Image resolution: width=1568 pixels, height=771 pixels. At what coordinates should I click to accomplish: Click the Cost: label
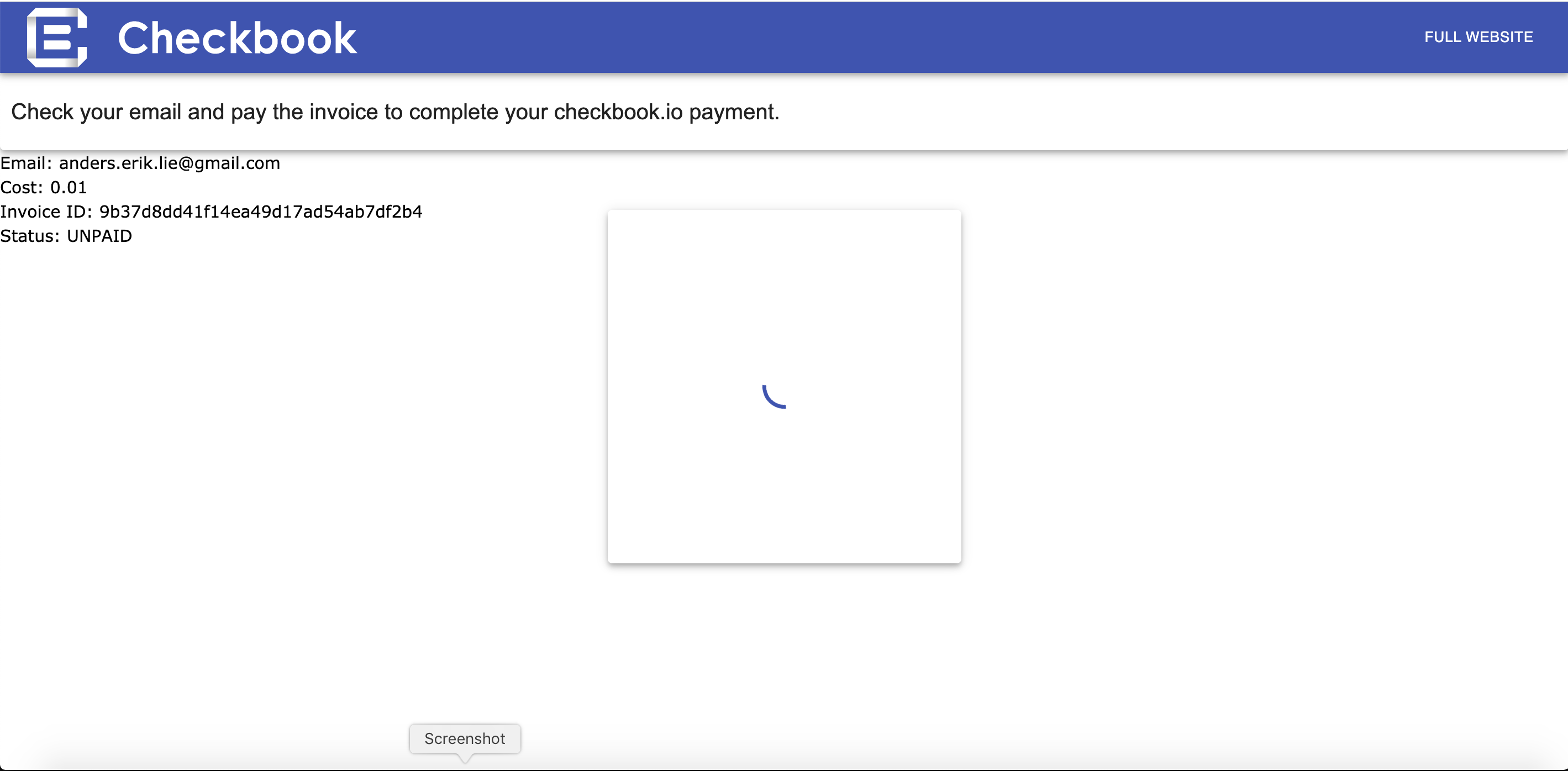(x=22, y=187)
